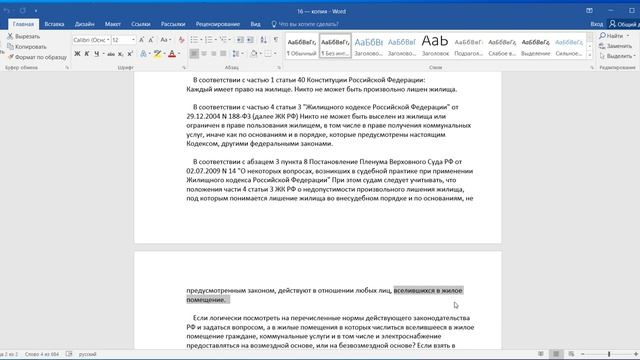
Task: Increase font size with the larger A icon
Action: tap(141, 40)
